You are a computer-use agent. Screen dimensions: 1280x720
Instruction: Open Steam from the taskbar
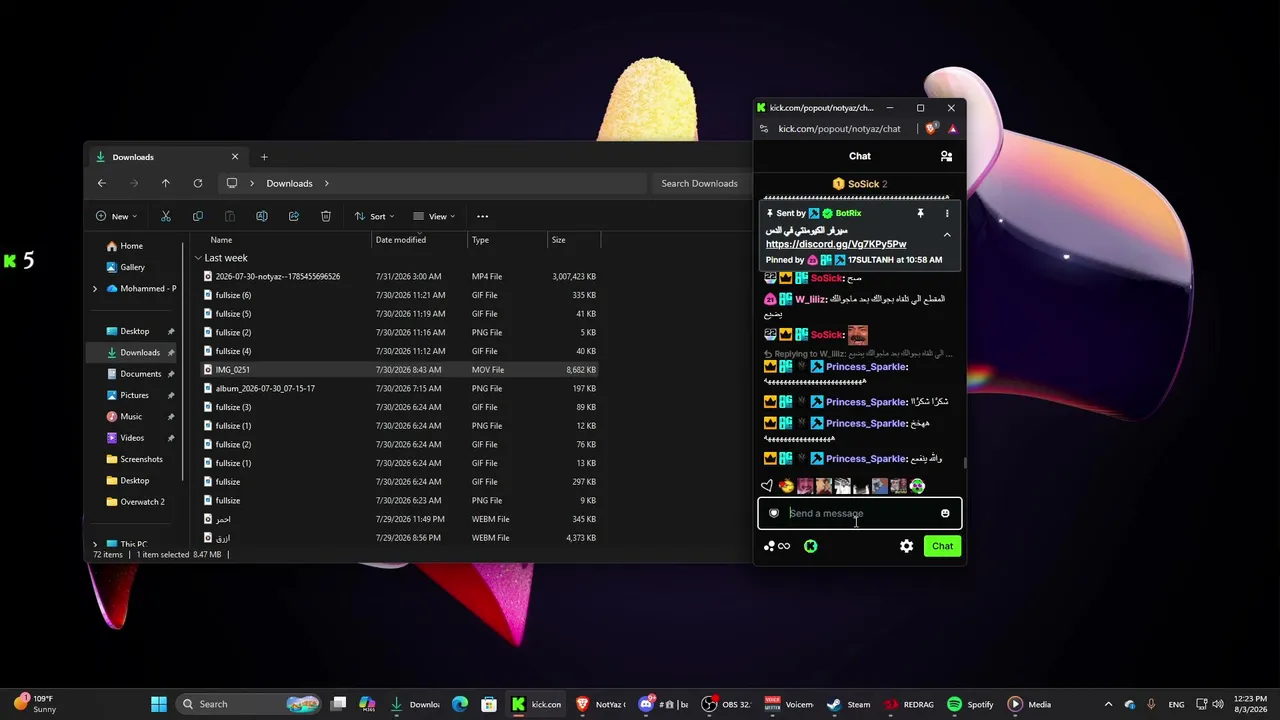click(x=848, y=704)
